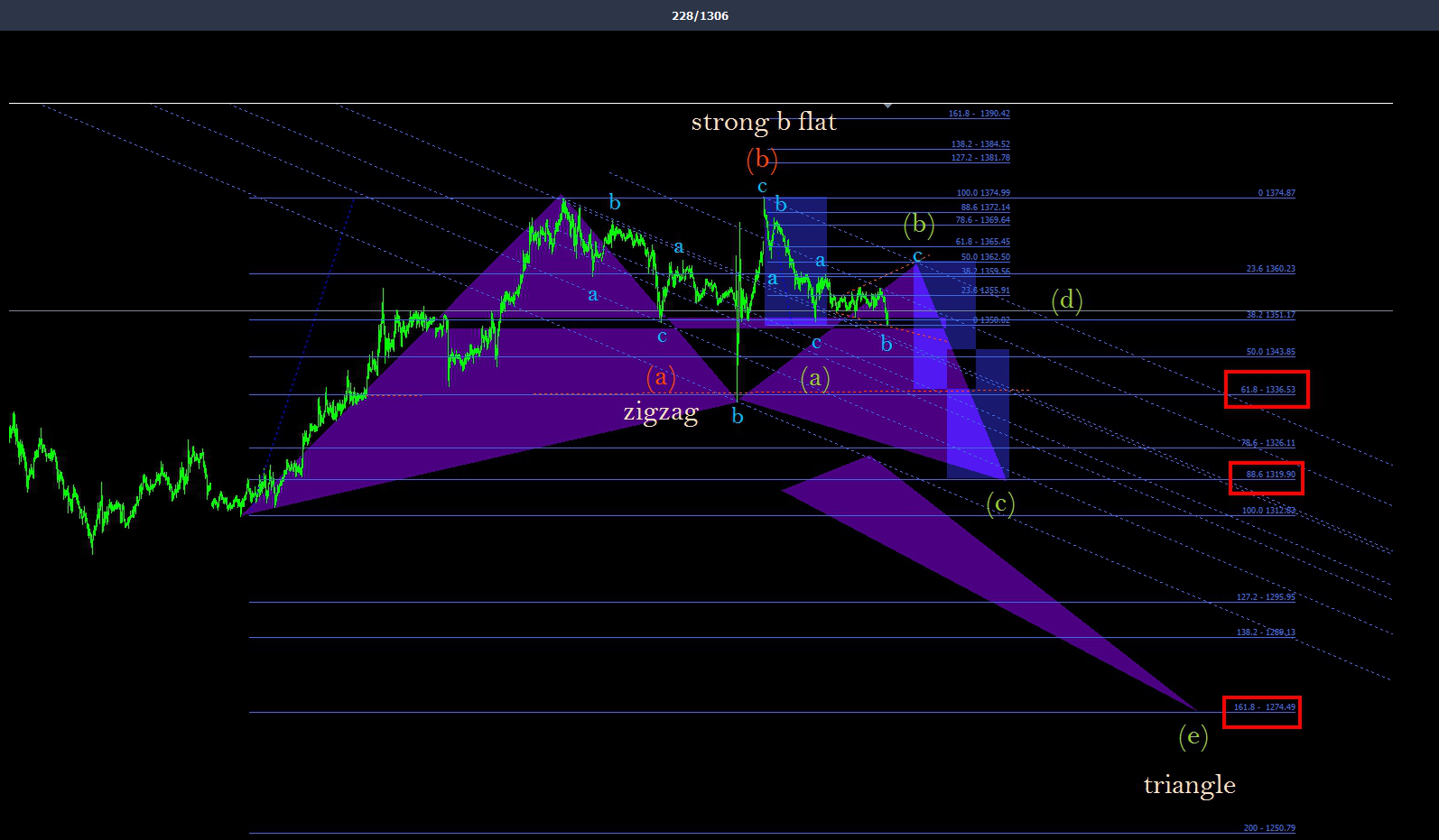Click the 78.6 - 1326.11 level label
This screenshot has width=1439, height=840.
(x=1267, y=443)
